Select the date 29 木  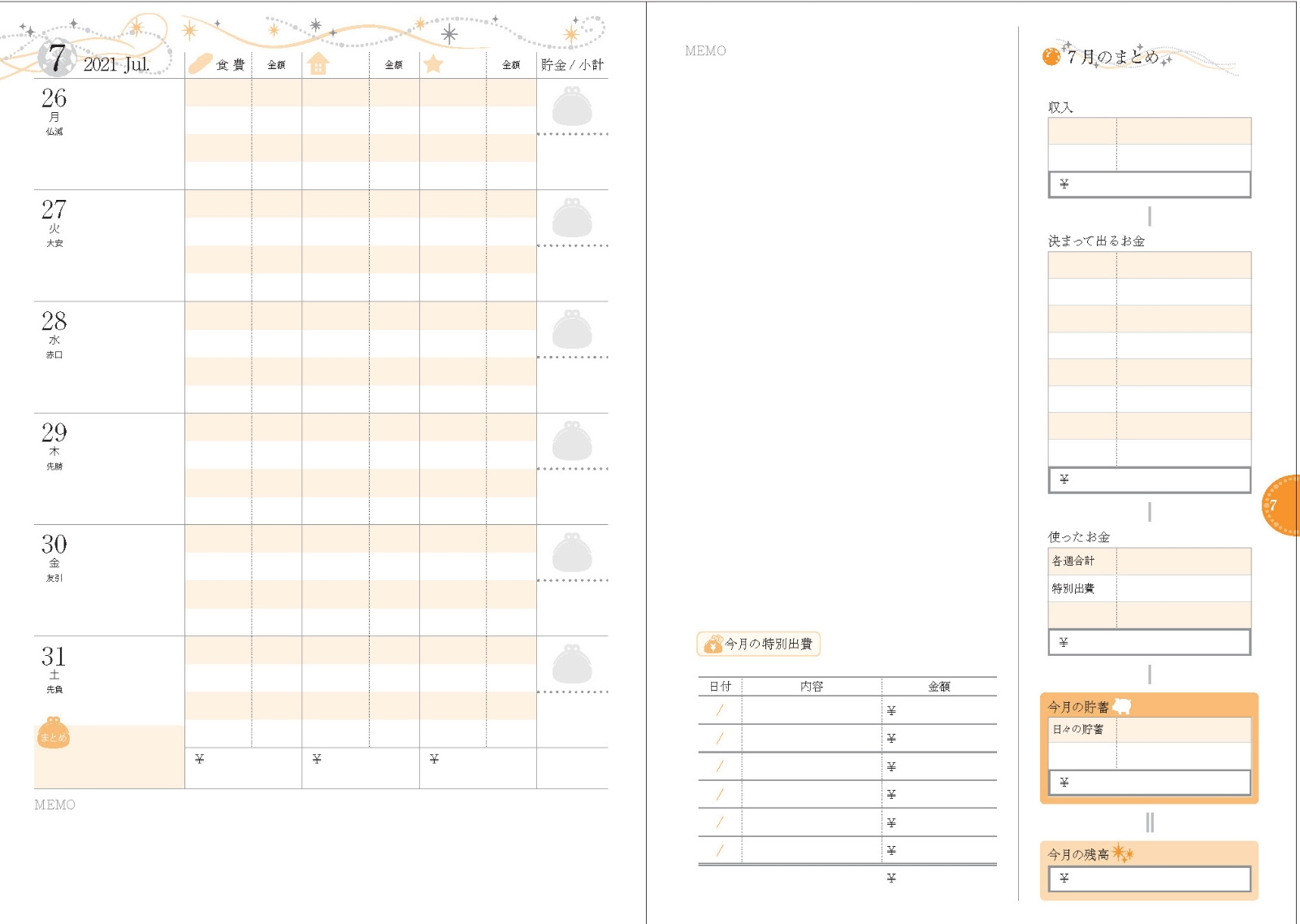point(54,439)
